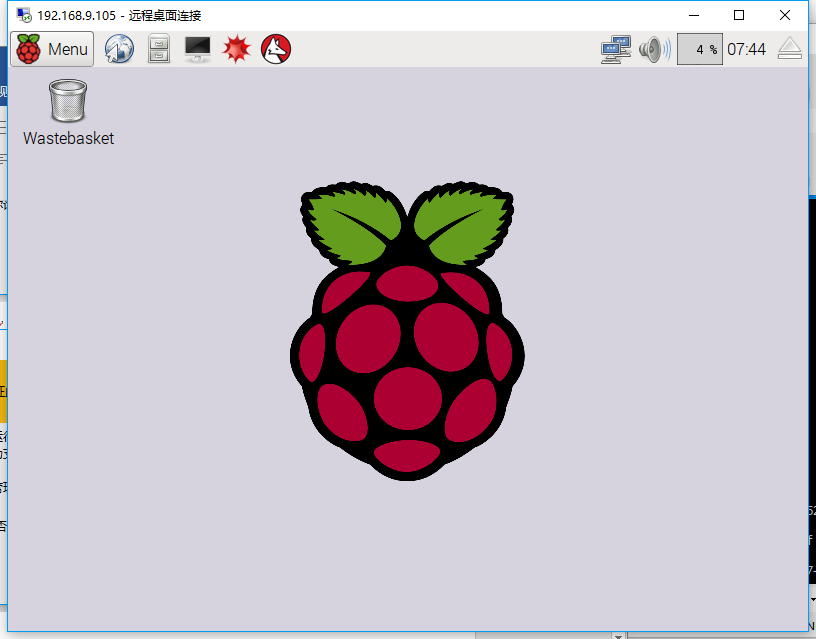Click the Wastebasket label text
This screenshot has width=816, height=639.
coord(68,138)
